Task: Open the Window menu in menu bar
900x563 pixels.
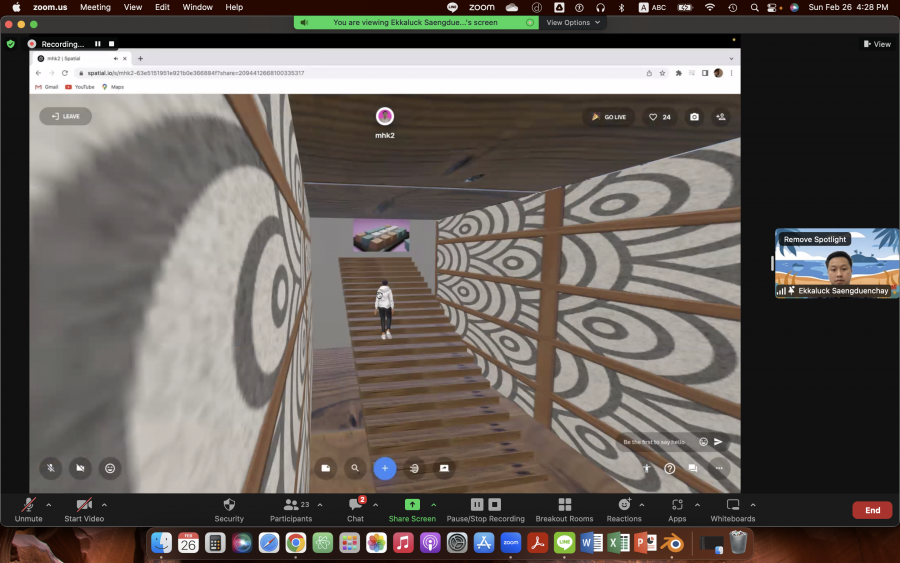Action: [x=197, y=7]
